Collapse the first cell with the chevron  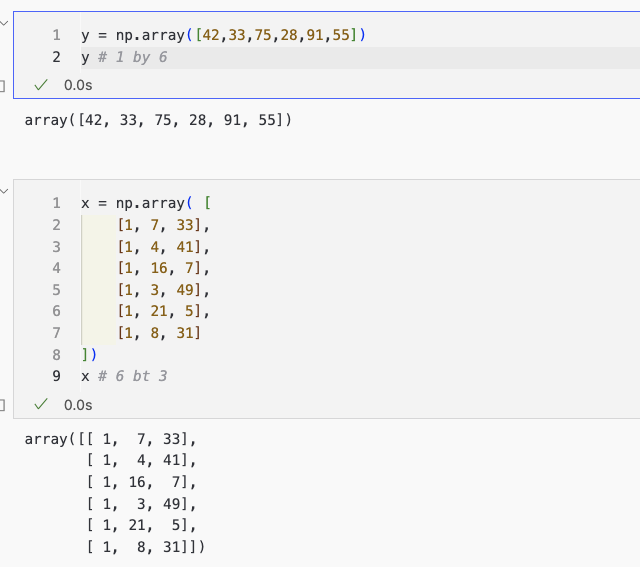point(4,27)
